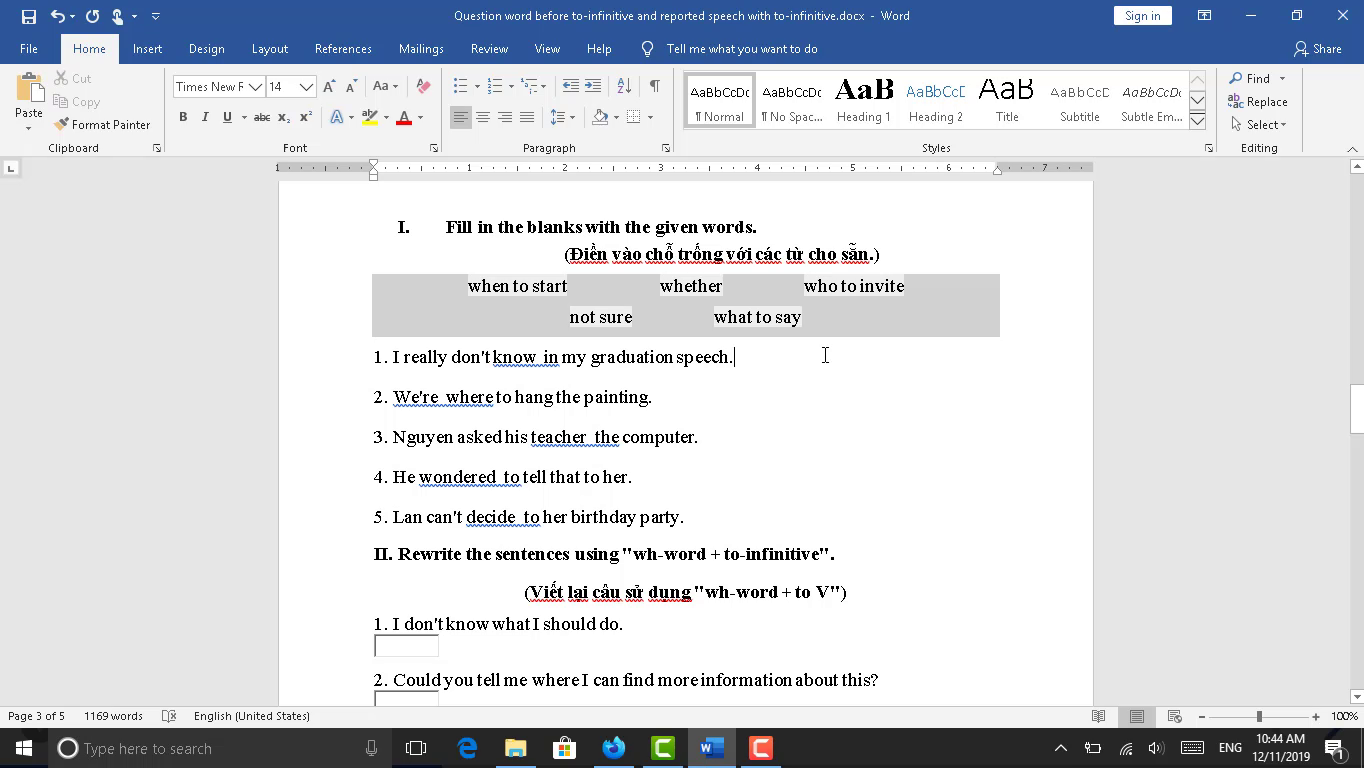This screenshot has height=768, width=1364.
Task: Apply bullet list formatting
Action: click(460, 87)
